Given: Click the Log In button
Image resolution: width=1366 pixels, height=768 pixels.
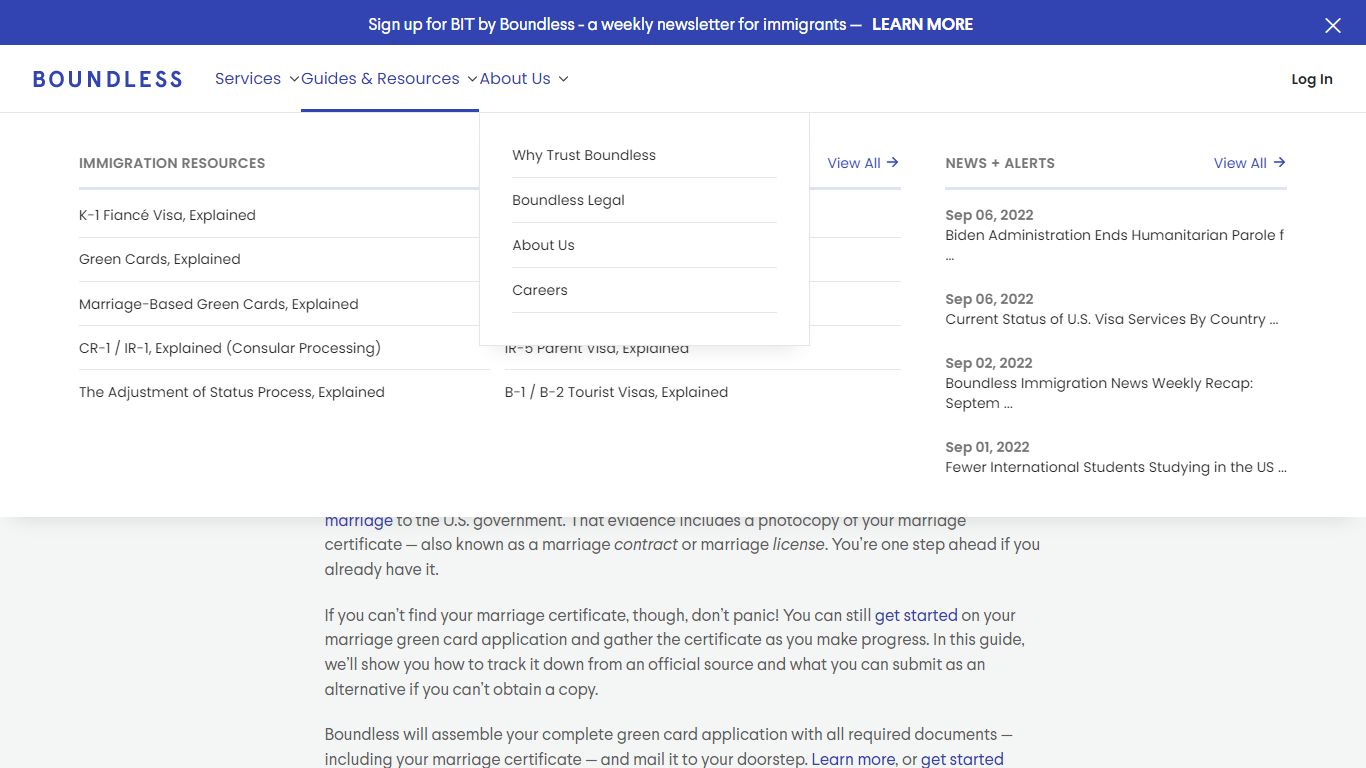Looking at the screenshot, I should (1312, 79).
